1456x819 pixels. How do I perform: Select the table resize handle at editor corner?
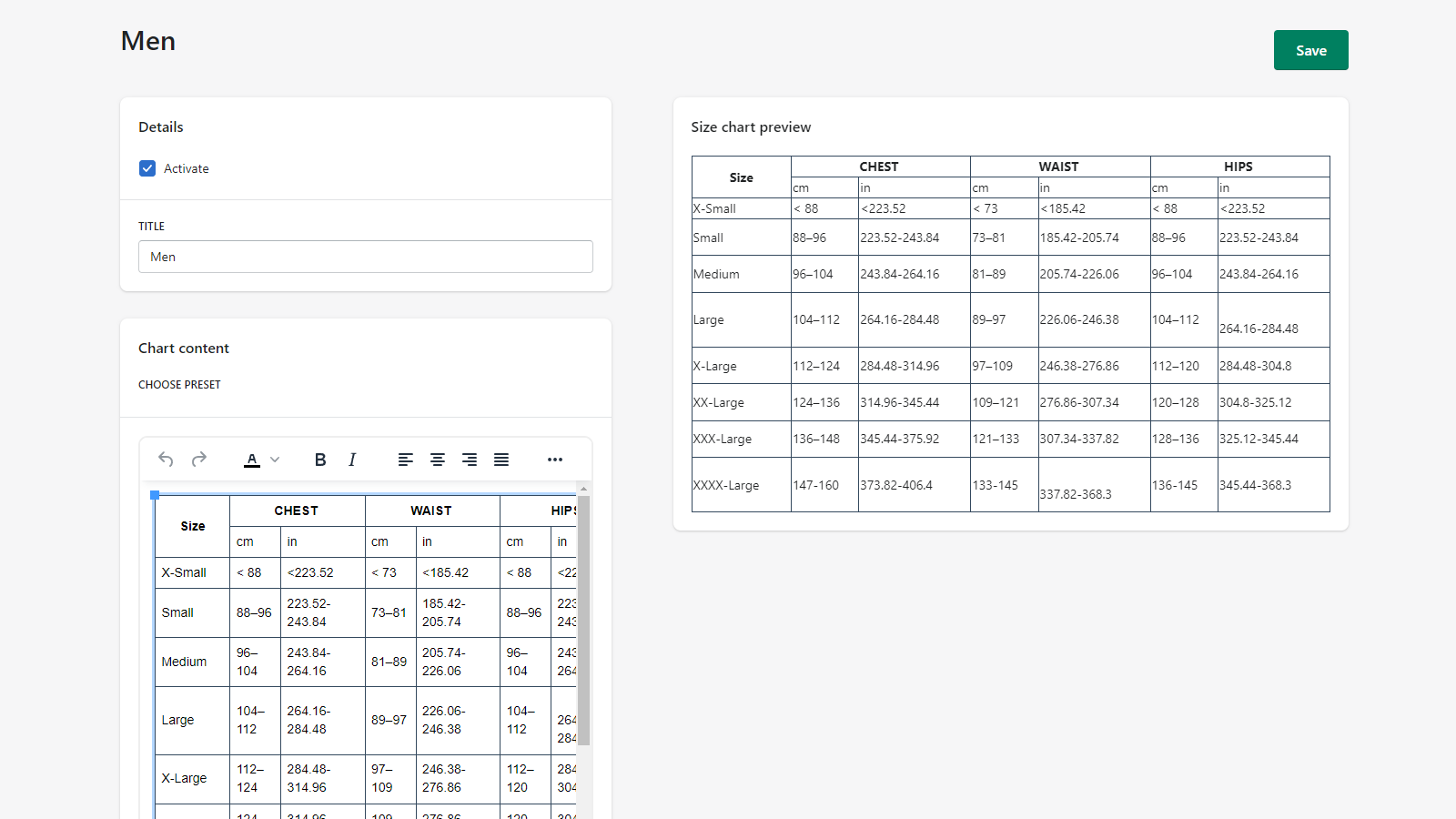click(155, 495)
